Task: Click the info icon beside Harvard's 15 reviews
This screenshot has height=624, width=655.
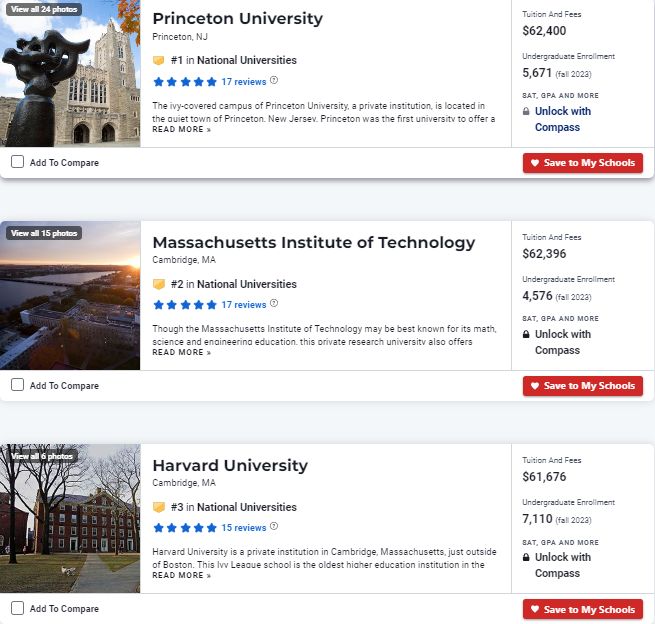Action: pos(274,526)
